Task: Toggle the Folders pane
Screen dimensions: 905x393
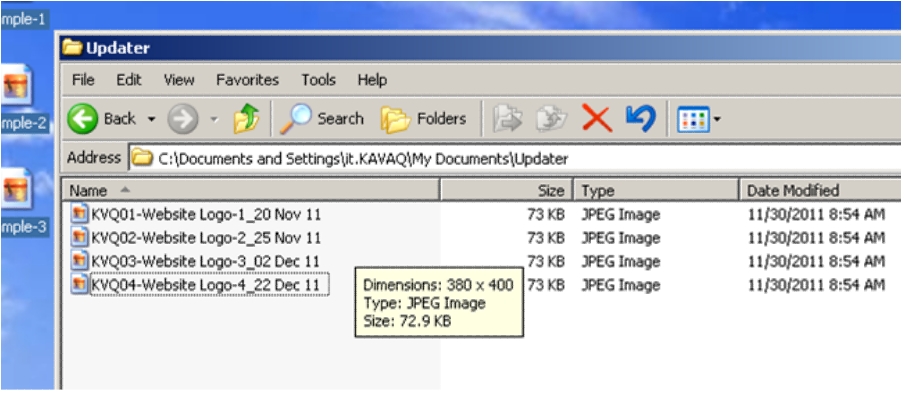Action: tap(423, 119)
